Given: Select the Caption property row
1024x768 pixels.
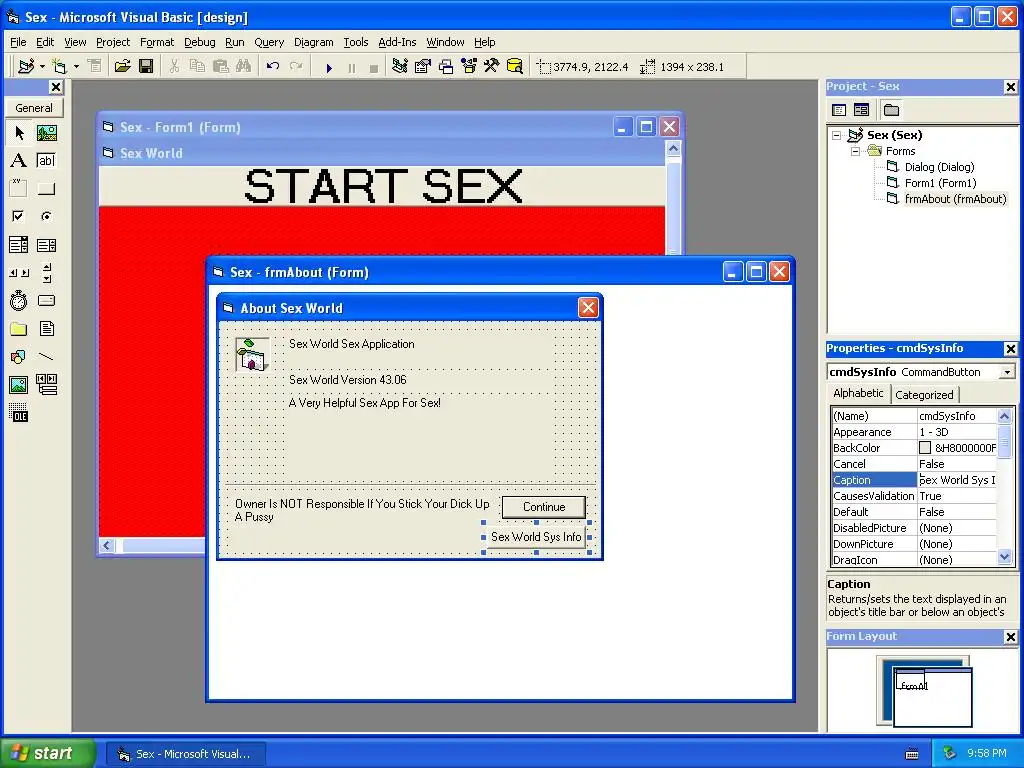Looking at the screenshot, I should [914, 480].
